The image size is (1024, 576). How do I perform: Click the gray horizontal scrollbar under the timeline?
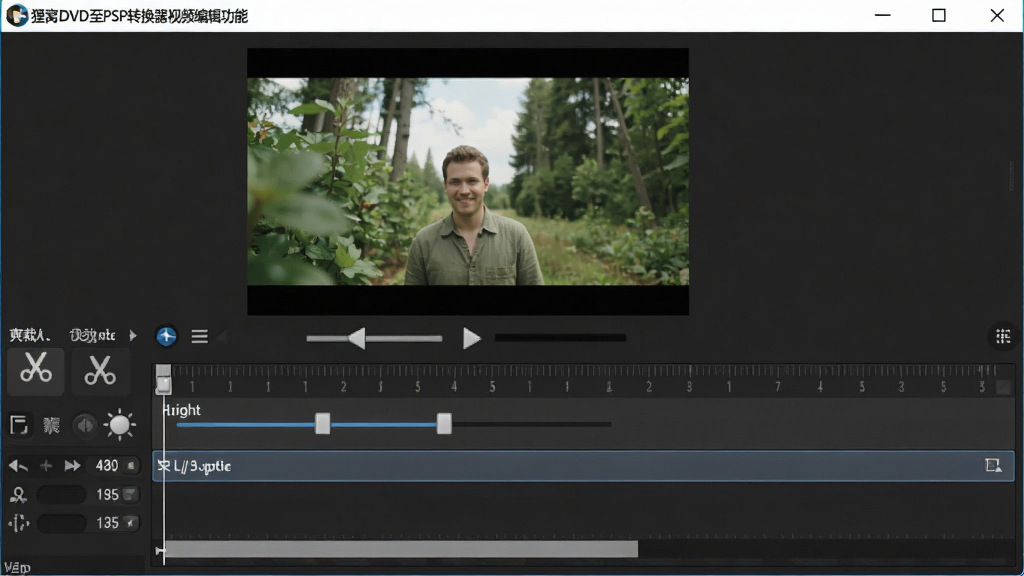[x=400, y=549]
